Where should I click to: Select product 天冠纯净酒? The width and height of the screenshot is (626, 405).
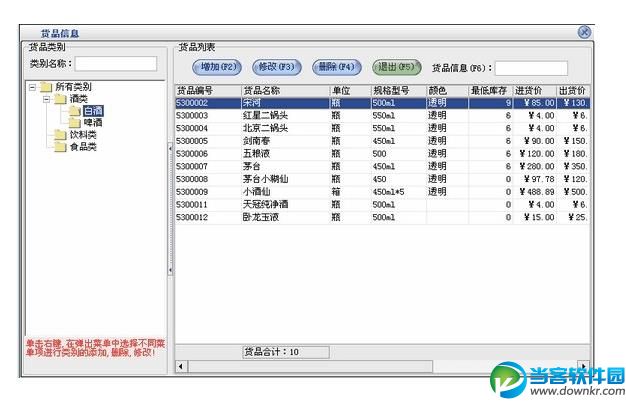coord(265,204)
